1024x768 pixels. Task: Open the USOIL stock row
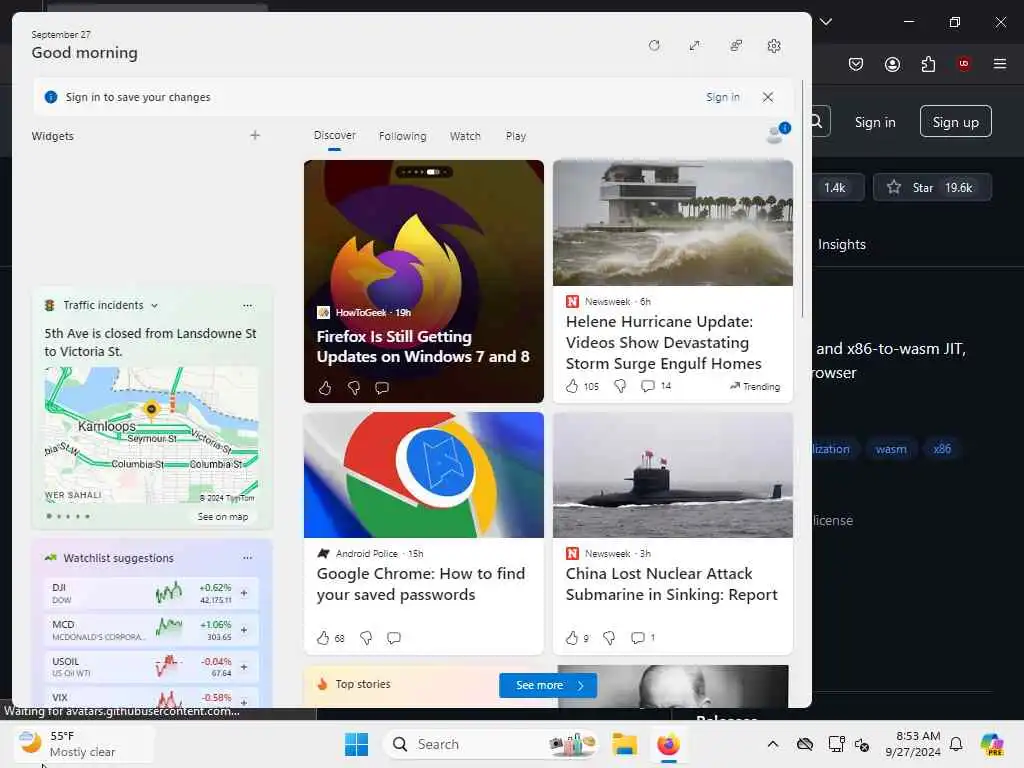click(151, 667)
